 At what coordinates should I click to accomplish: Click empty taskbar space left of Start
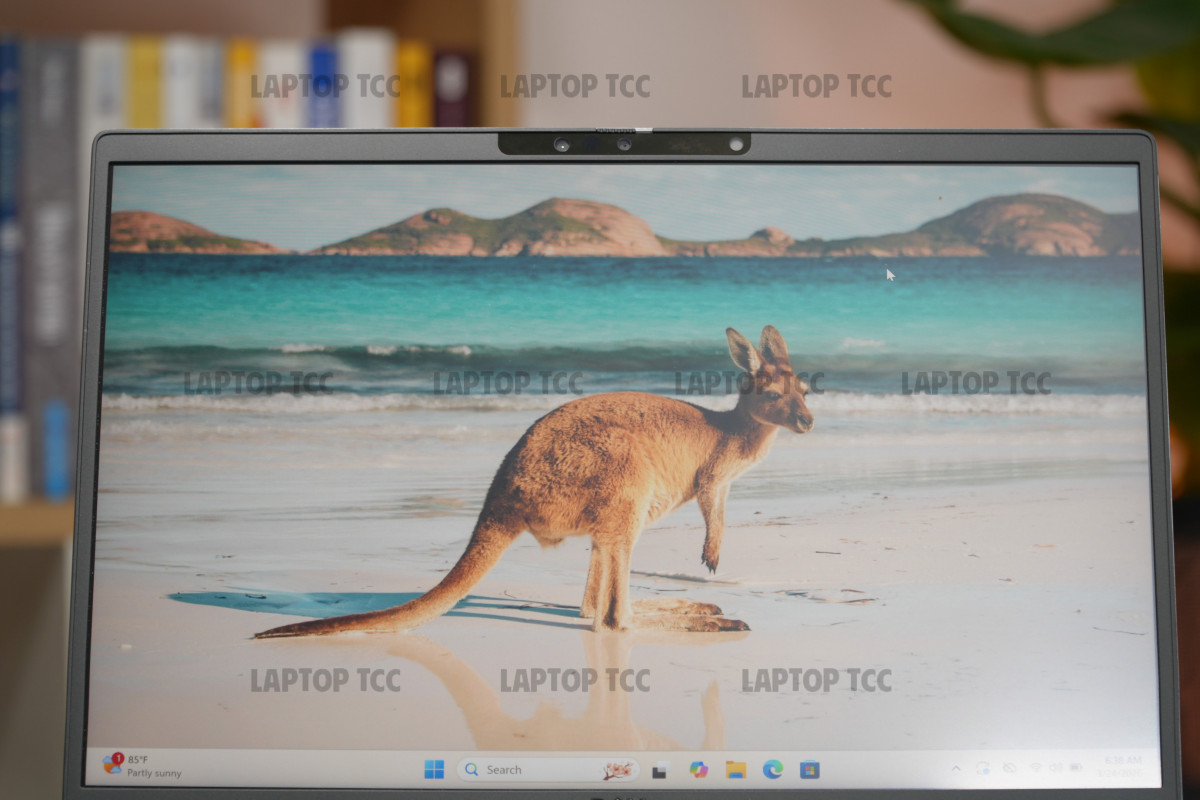(x=300, y=768)
